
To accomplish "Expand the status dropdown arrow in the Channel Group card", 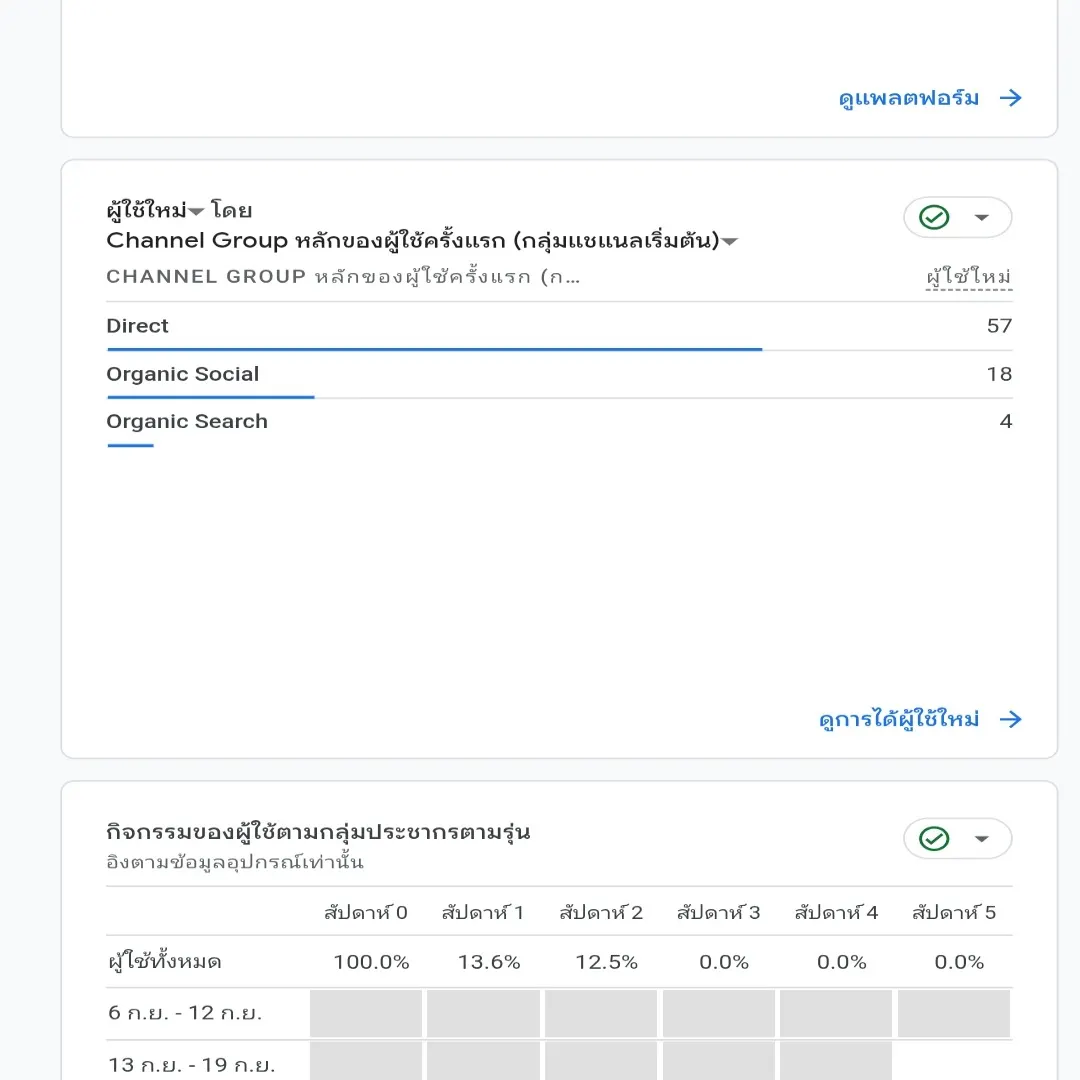I will coord(982,218).
